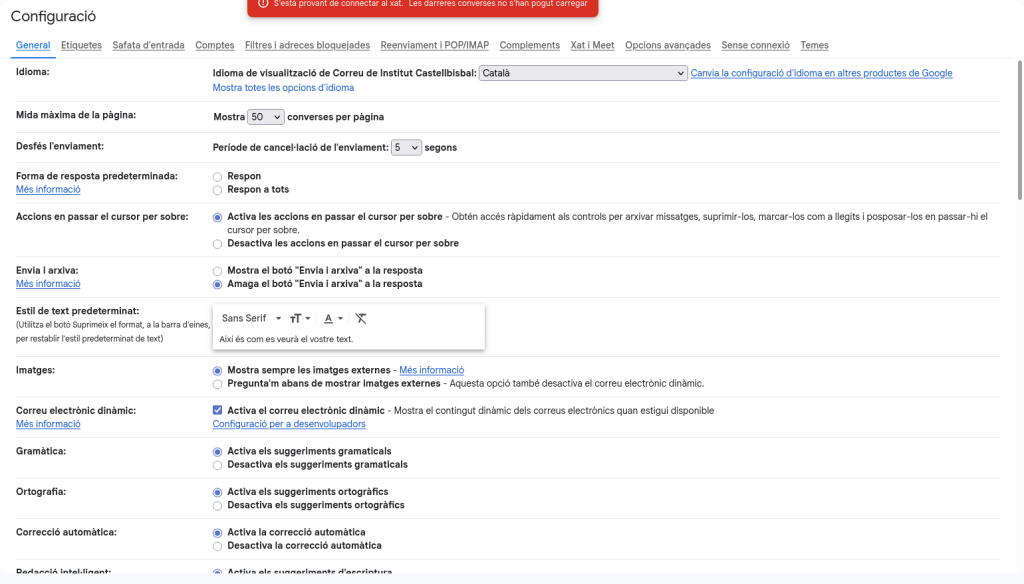
Task: Click the error icon in red banner
Action: click(x=263, y=4)
